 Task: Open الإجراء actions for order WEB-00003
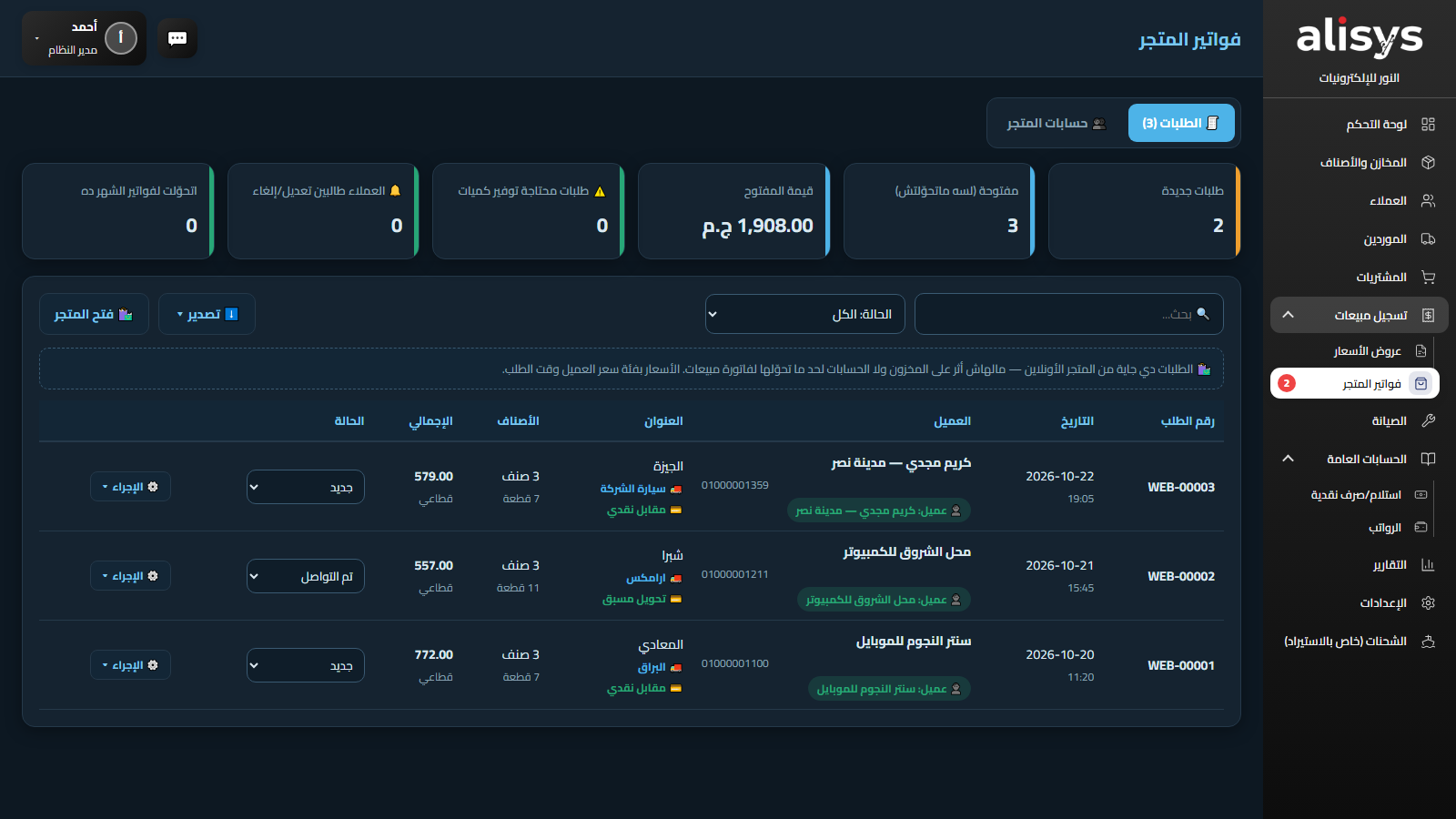coord(130,487)
